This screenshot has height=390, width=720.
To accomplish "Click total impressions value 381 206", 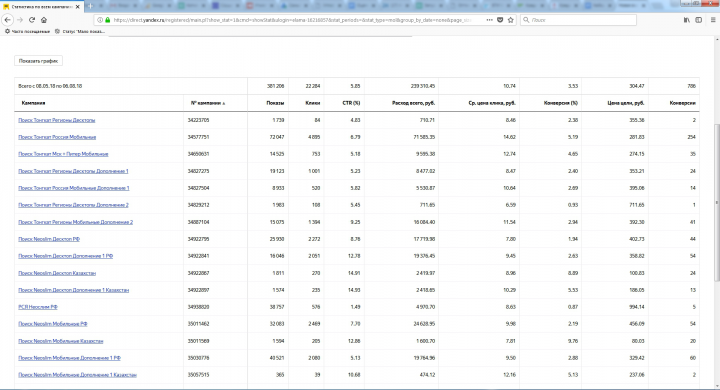I will [x=276, y=86].
